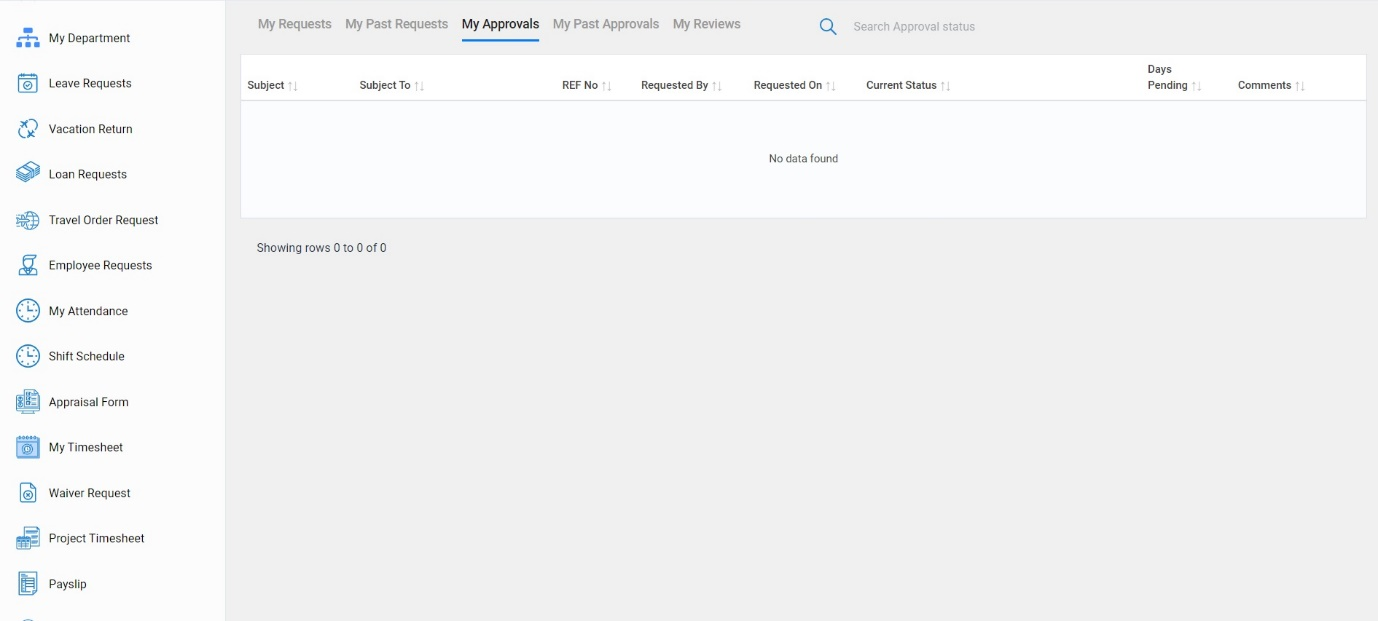Image resolution: width=1378 pixels, height=621 pixels.
Task: Toggle sorting on the Current Status column
Action: coord(945,85)
